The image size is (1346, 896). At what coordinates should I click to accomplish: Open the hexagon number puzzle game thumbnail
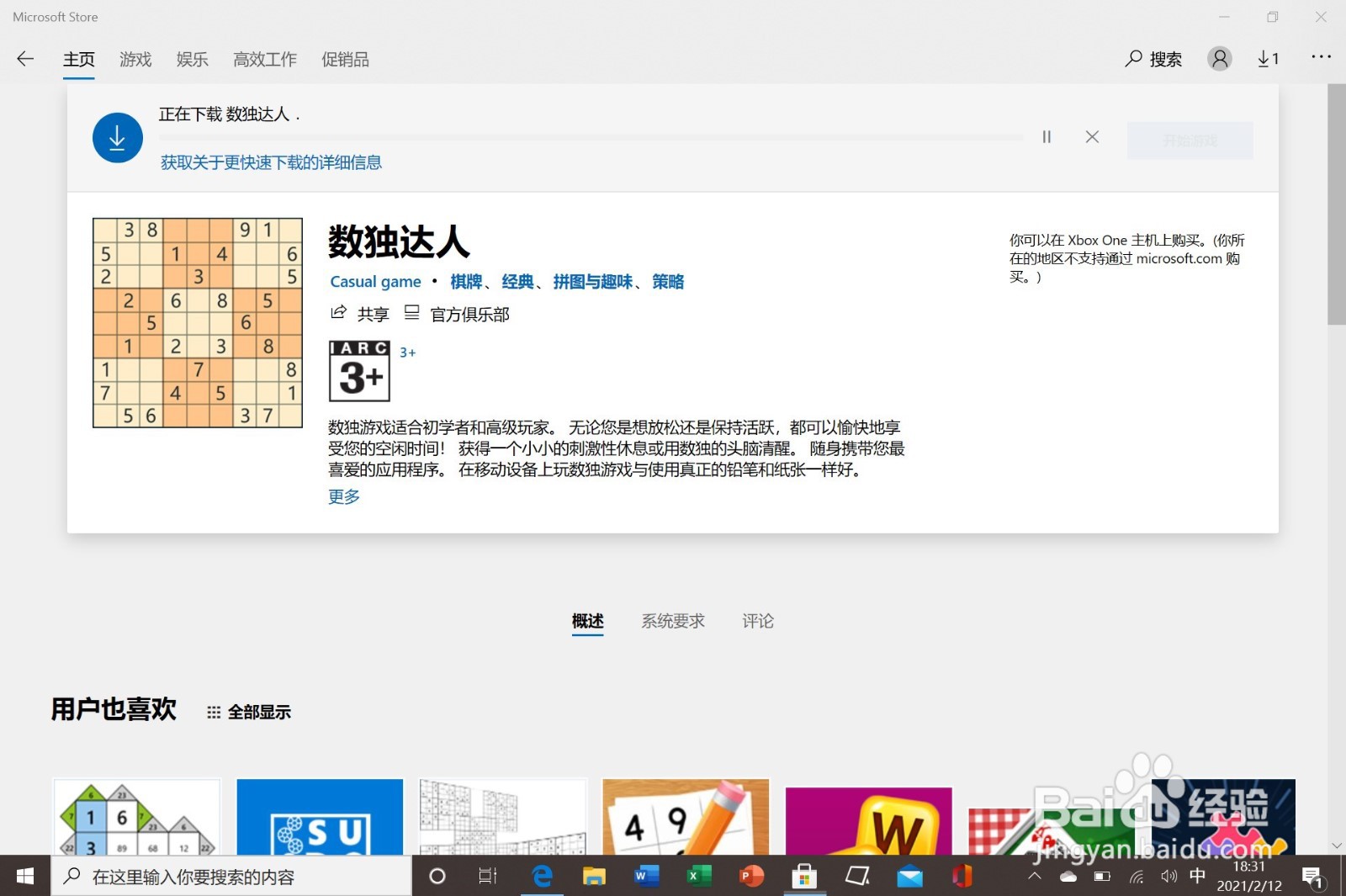[137, 817]
